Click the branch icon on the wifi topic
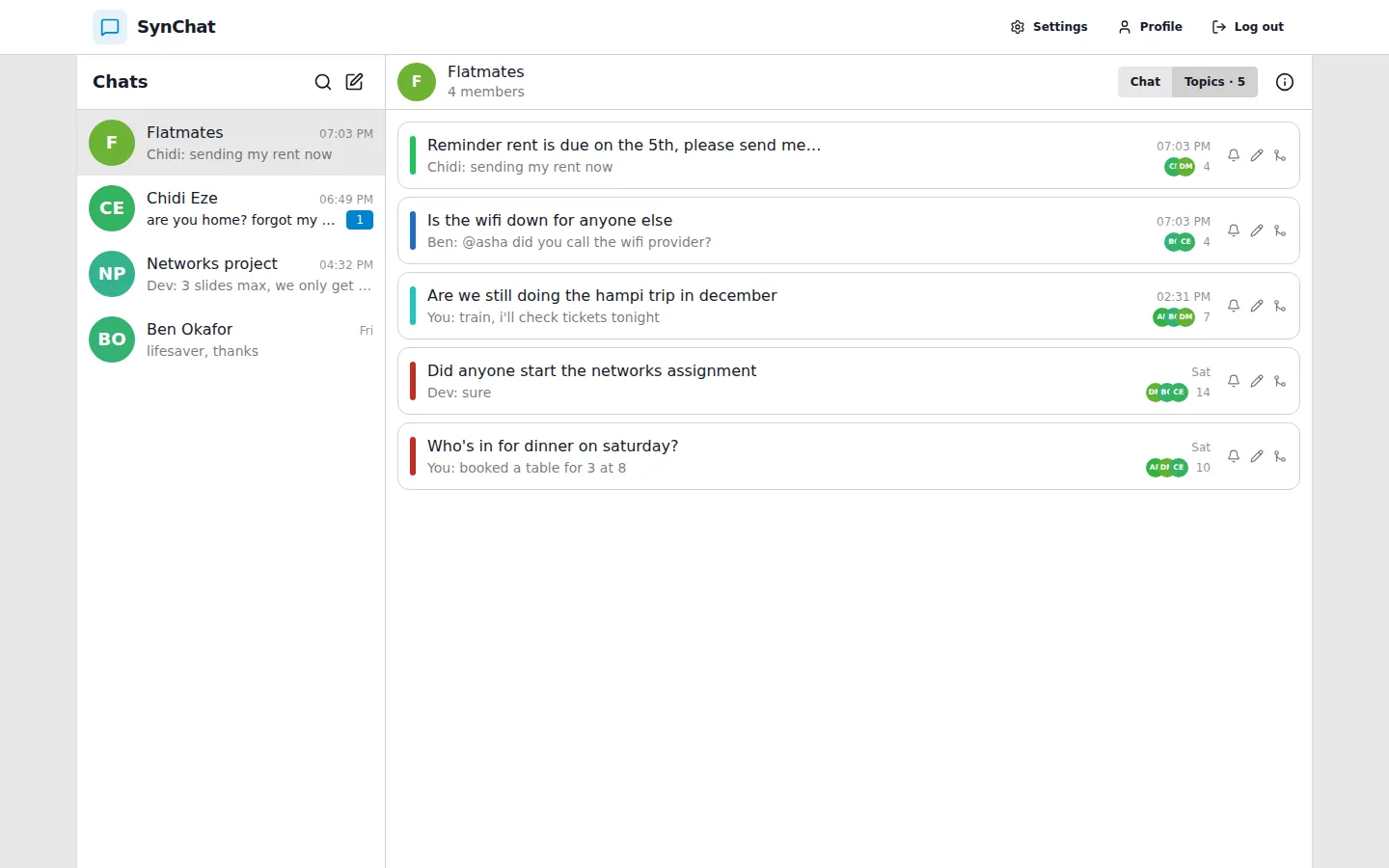The width and height of the screenshot is (1389, 868). tap(1280, 231)
